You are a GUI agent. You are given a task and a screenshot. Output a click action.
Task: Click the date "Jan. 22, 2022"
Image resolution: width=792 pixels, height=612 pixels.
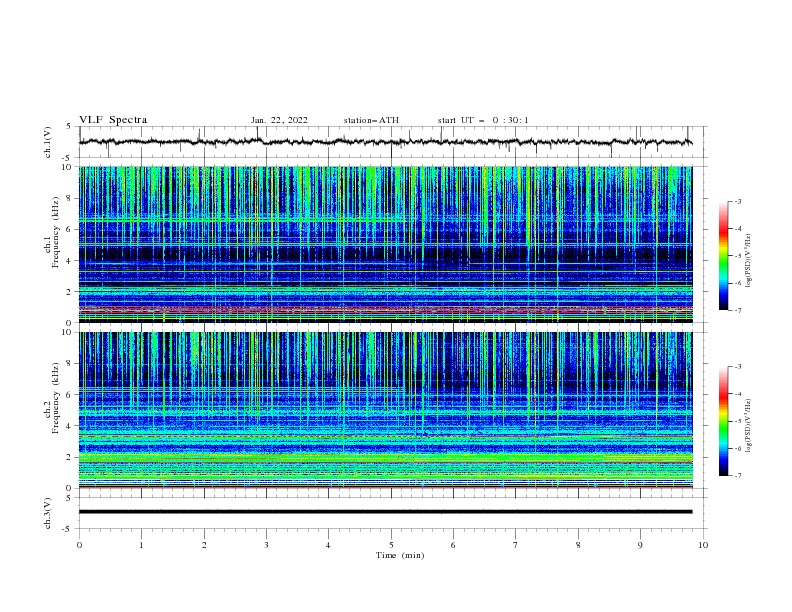point(279,120)
